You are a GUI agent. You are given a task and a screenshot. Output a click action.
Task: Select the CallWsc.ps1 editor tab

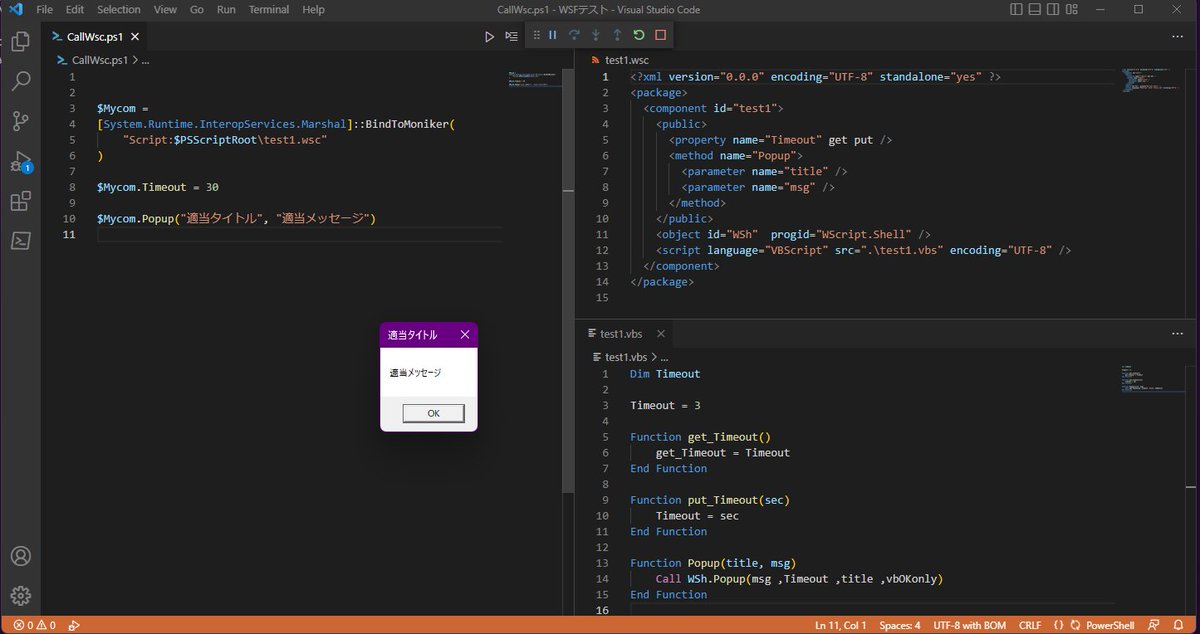(96, 36)
